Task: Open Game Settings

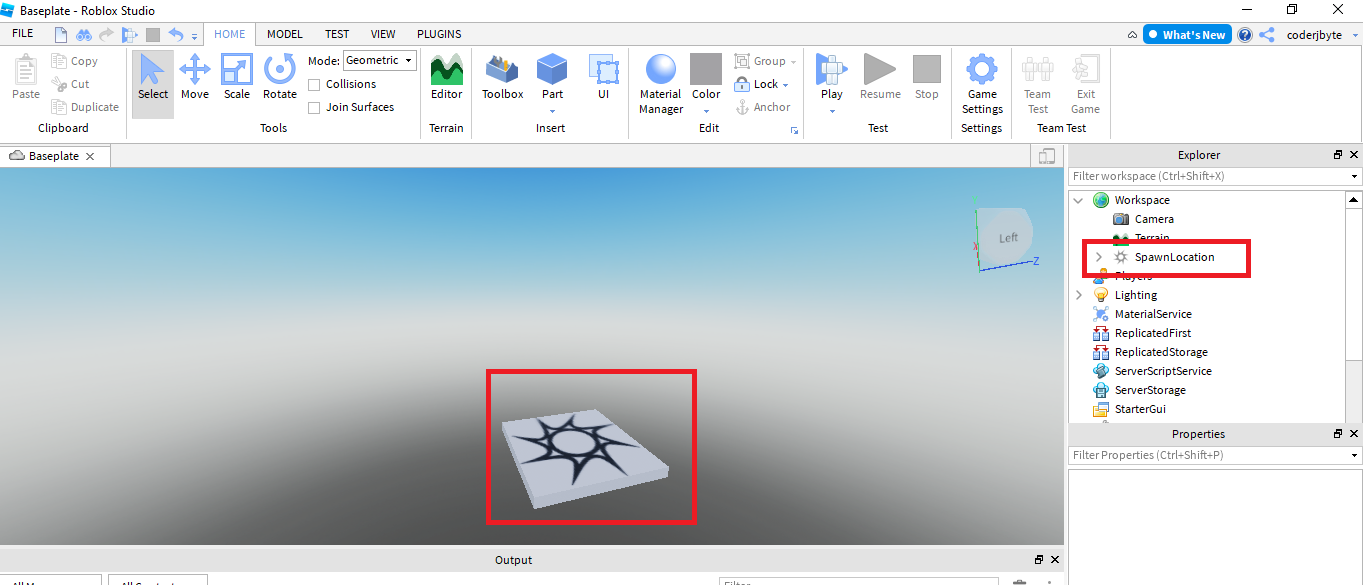Action: (982, 84)
